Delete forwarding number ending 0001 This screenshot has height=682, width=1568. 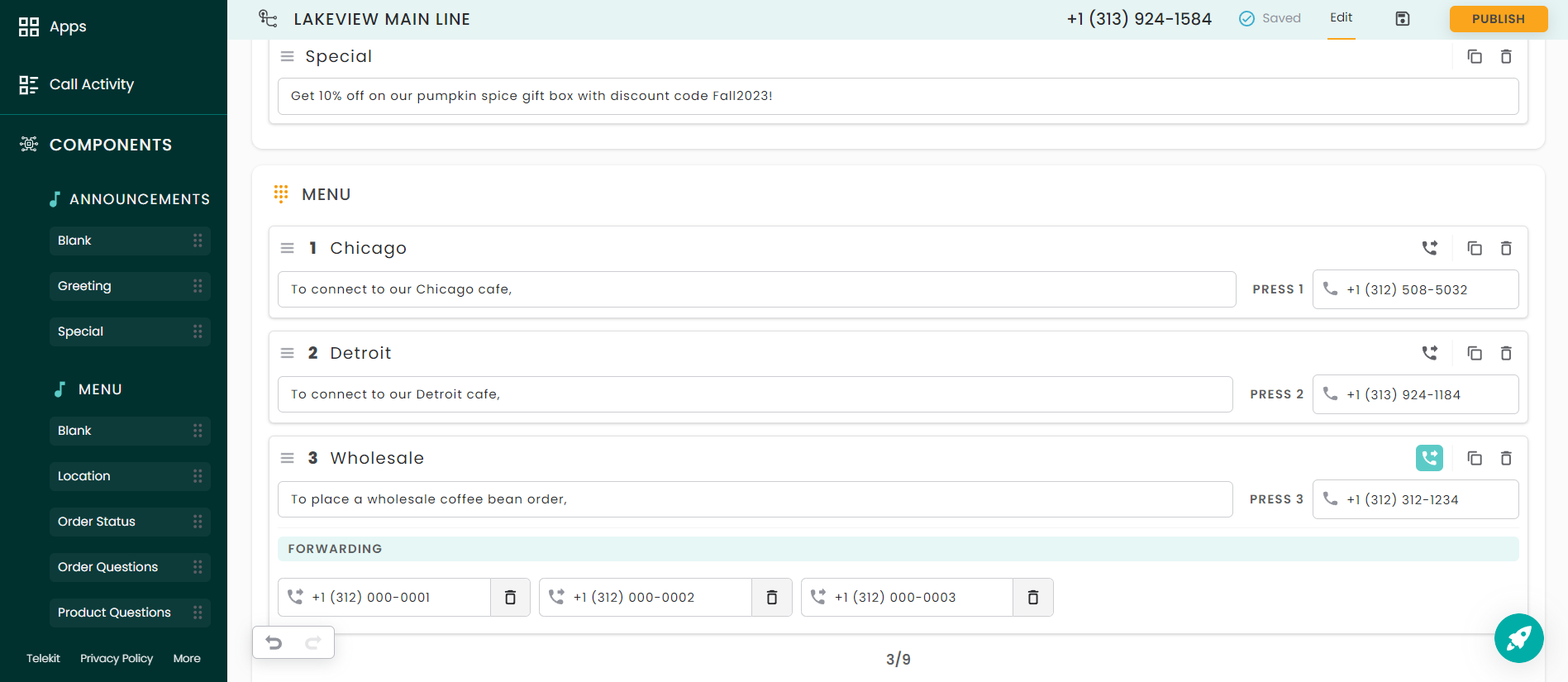click(511, 597)
